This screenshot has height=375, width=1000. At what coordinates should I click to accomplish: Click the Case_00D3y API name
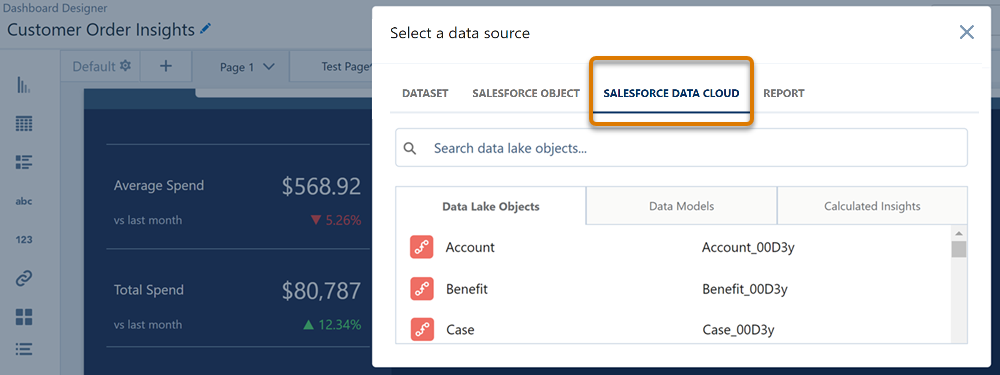click(x=738, y=330)
